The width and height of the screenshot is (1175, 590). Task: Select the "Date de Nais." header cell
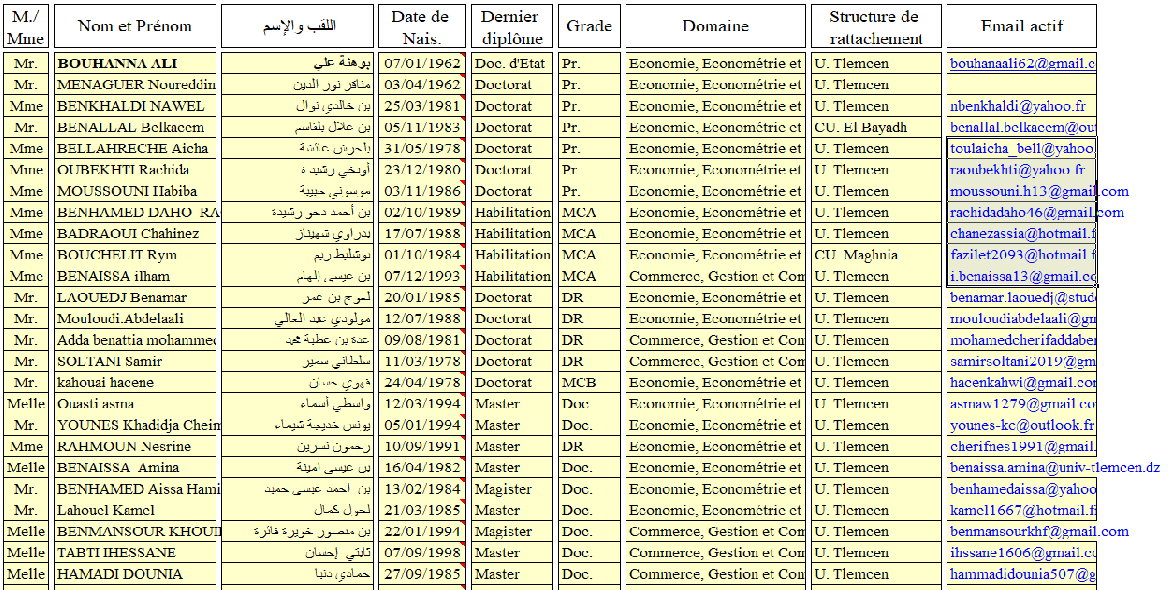pyautogui.click(x=419, y=27)
